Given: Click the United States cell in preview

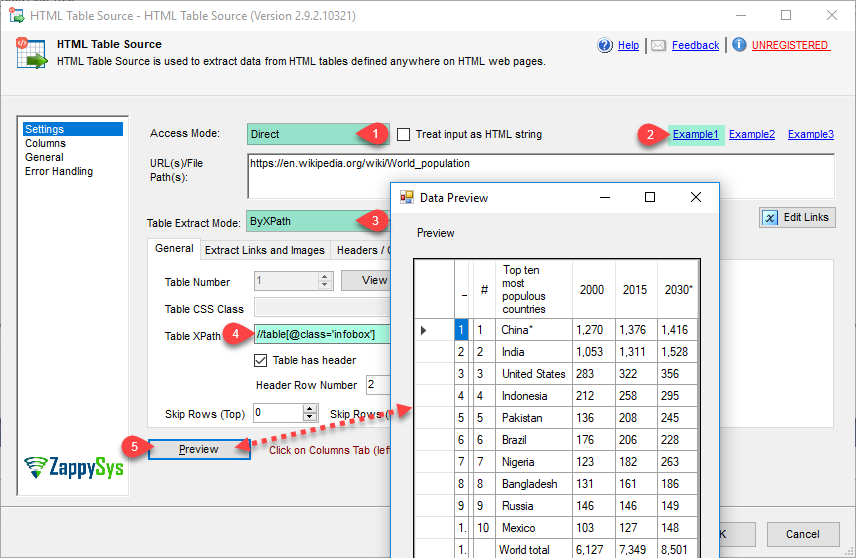Looking at the screenshot, I should click(534, 374).
